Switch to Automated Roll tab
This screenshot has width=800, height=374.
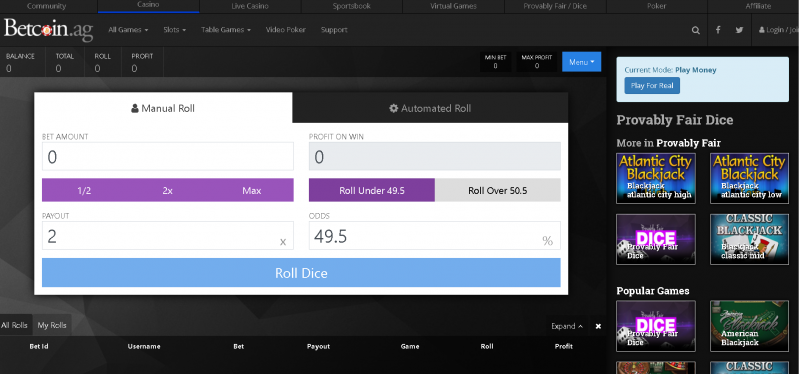point(430,108)
